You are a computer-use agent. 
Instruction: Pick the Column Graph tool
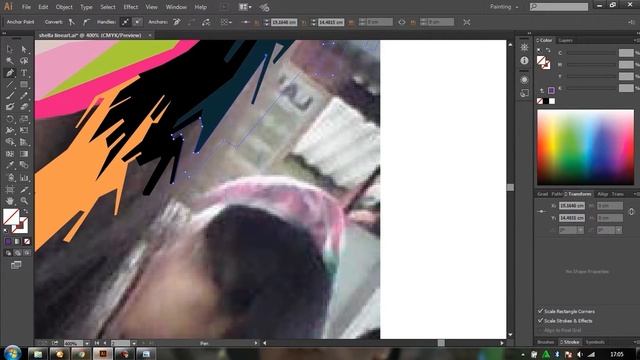pyautogui.click(x=24, y=178)
